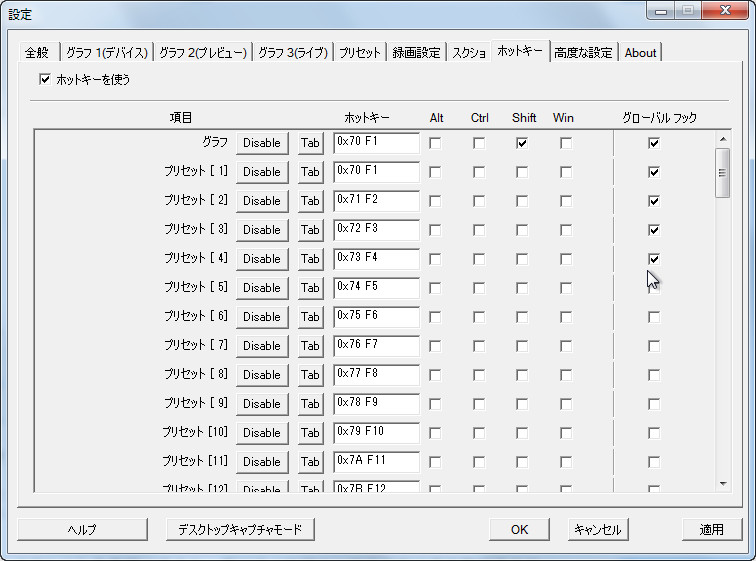The width and height of the screenshot is (756, 561).
Task: Uncheck global hook for プリセット [ 3]
Action: (x=654, y=230)
